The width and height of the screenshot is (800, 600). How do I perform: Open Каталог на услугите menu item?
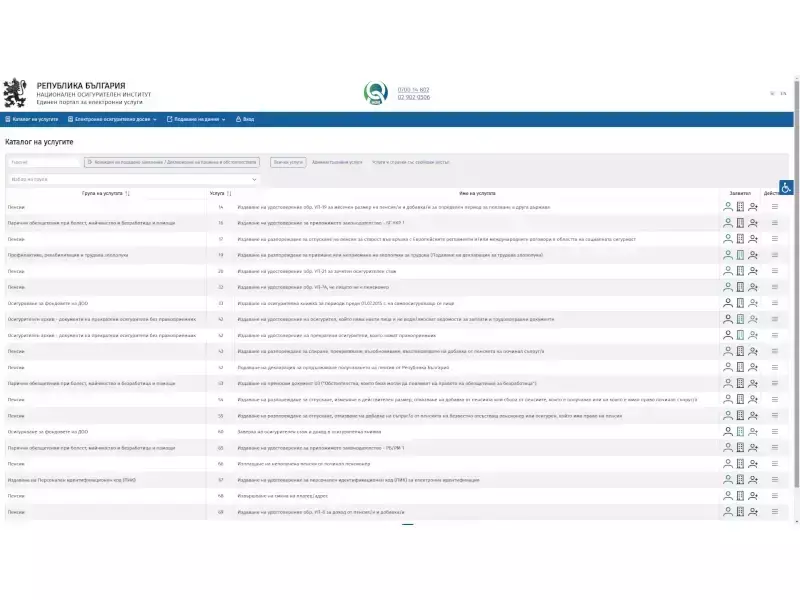(31, 119)
